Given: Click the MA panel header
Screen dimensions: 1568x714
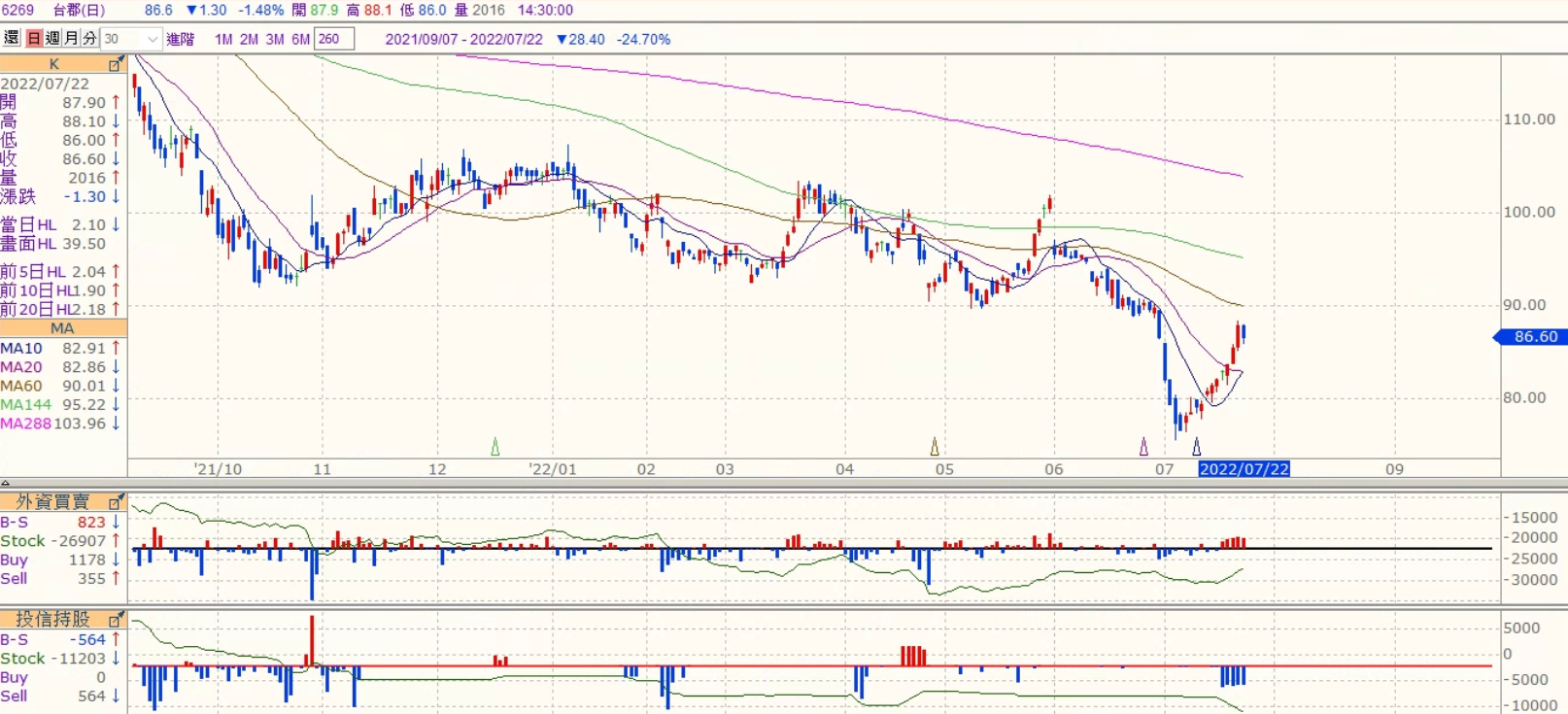Looking at the screenshot, I should tap(62, 329).
